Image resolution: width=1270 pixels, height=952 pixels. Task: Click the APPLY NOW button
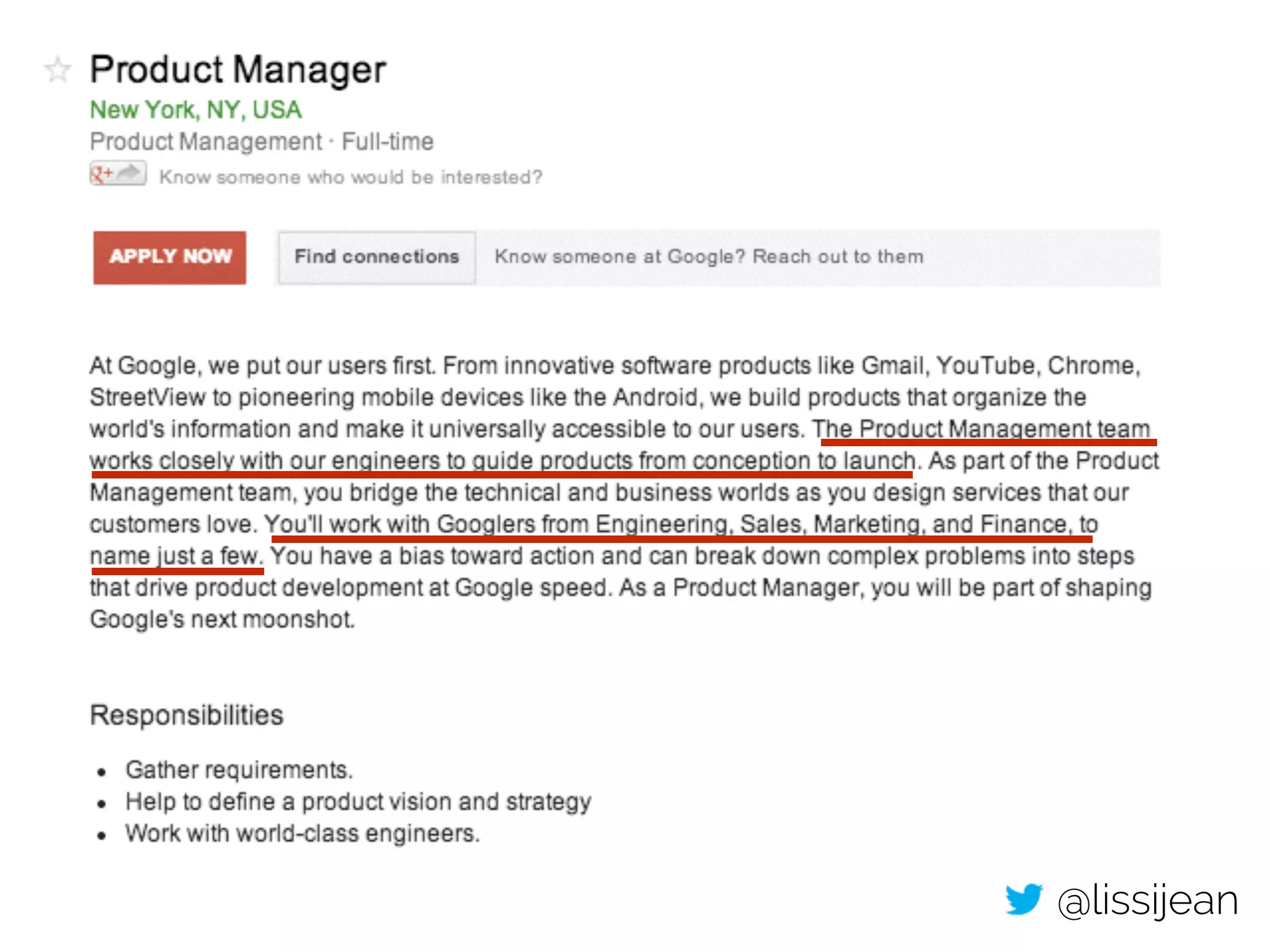[x=170, y=258]
